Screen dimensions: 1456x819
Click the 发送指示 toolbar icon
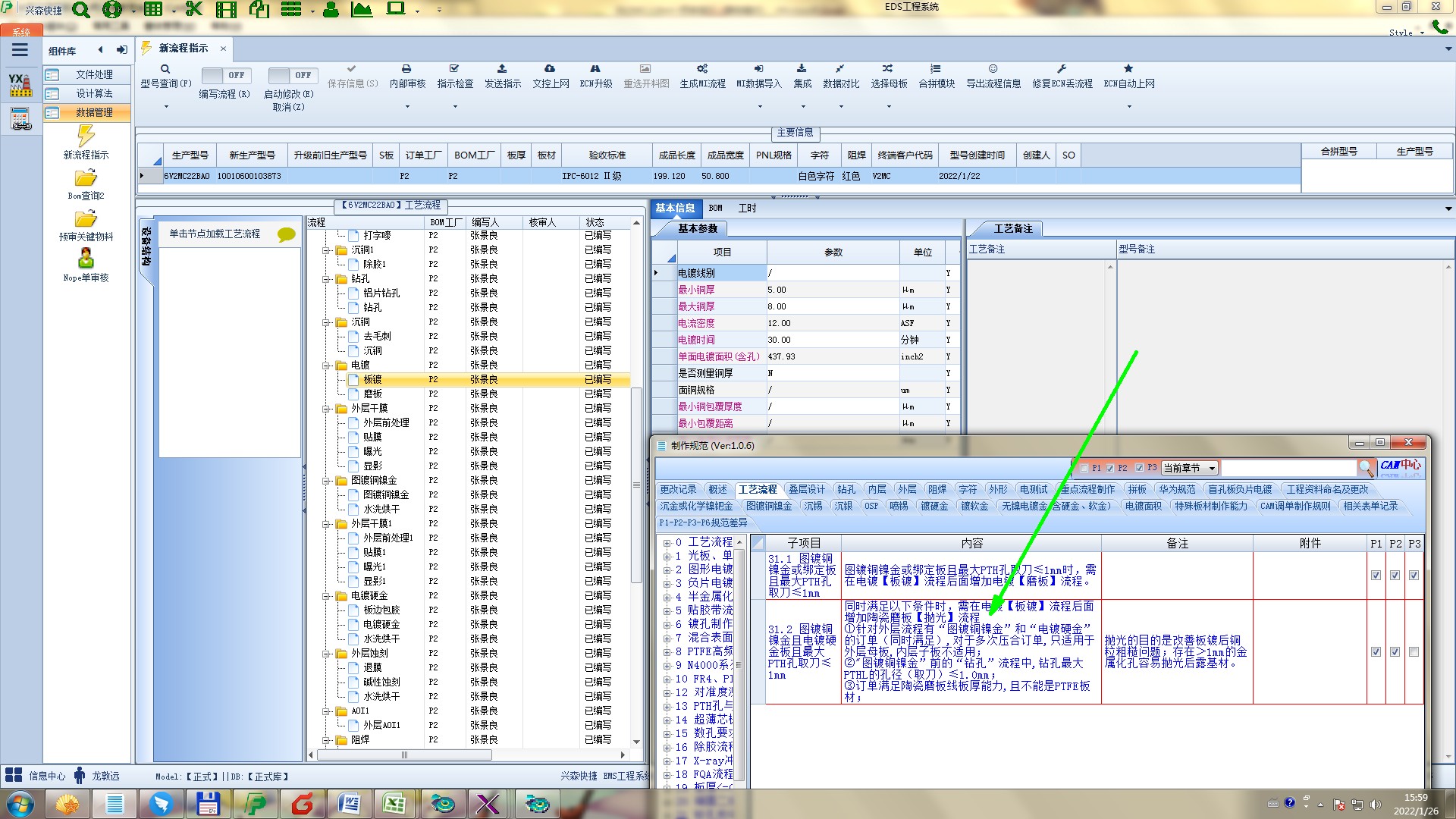[x=502, y=69]
